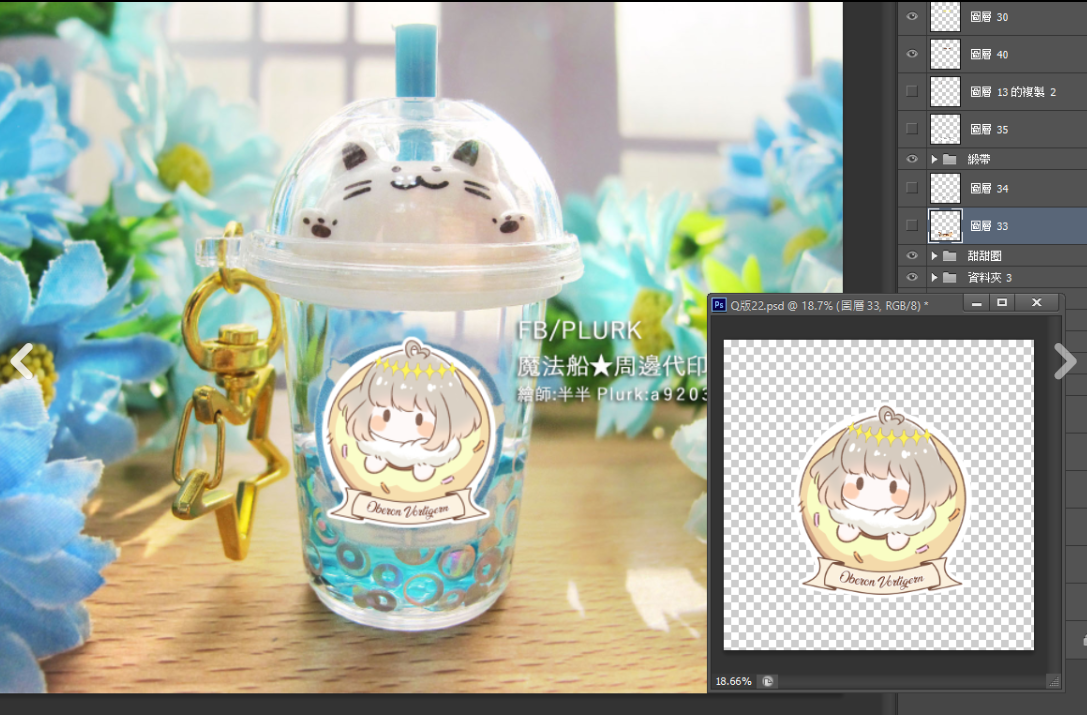Select the group name 資料夾 3
Screen dimensions: 1087x715
click(x=990, y=278)
